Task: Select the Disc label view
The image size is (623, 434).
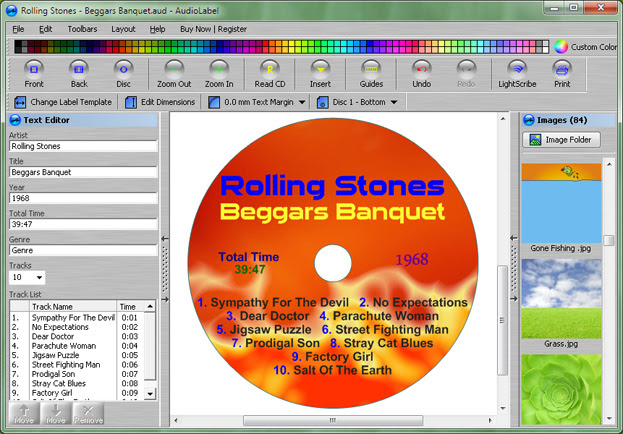Action: 124,74
